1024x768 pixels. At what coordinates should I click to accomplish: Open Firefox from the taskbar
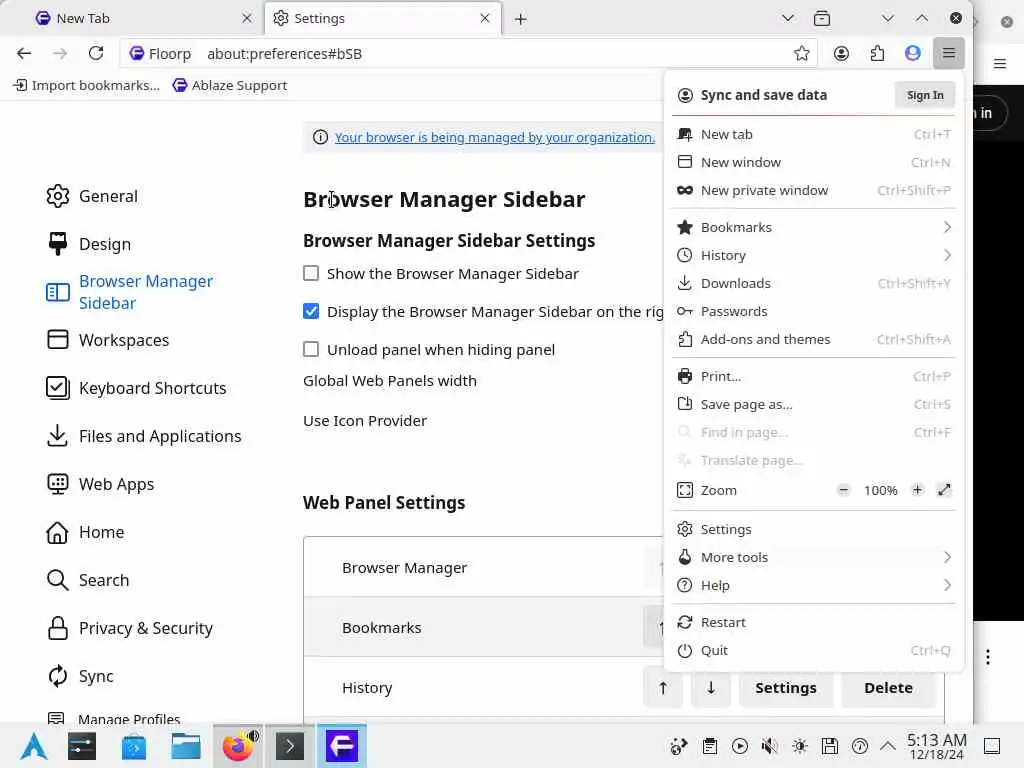tap(238, 746)
